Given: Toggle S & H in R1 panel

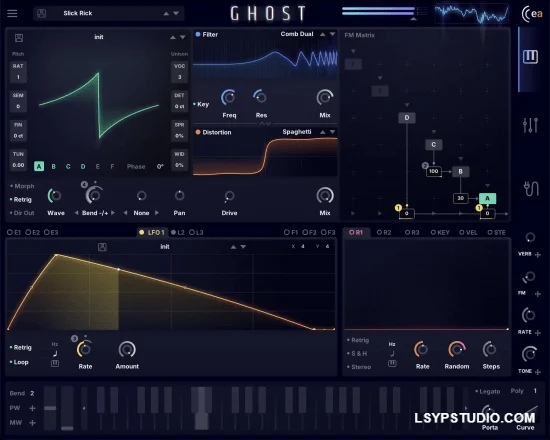Looking at the screenshot, I should pyautogui.click(x=357, y=353).
